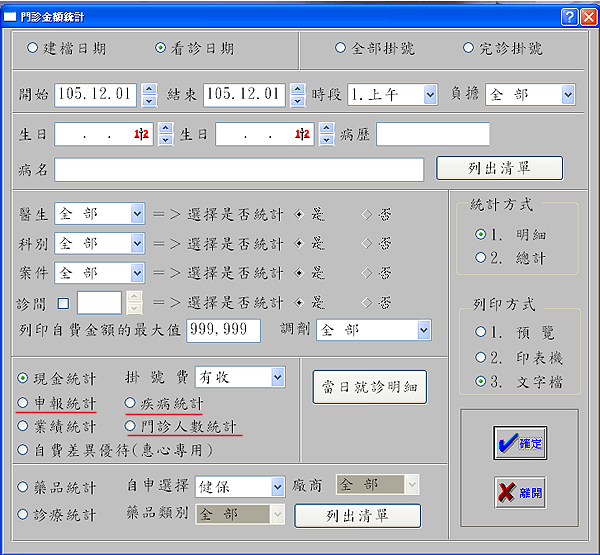600x555 pixels.
Task: Select 2. 總計 statistics mode
Action: 482,257
